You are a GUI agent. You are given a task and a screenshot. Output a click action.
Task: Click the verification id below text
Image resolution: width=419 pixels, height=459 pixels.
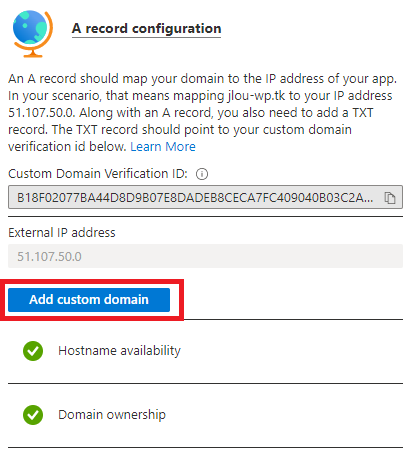point(67,147)
